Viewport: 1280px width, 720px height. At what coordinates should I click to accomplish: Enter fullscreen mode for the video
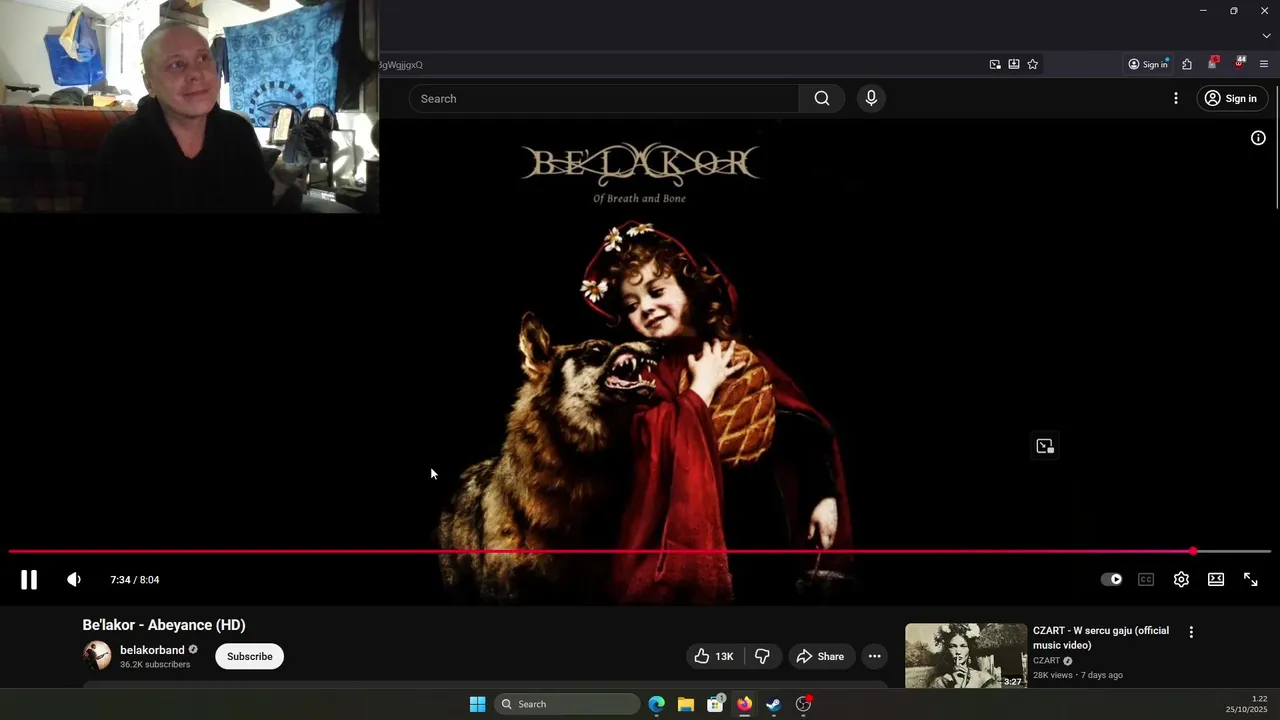1251,580
